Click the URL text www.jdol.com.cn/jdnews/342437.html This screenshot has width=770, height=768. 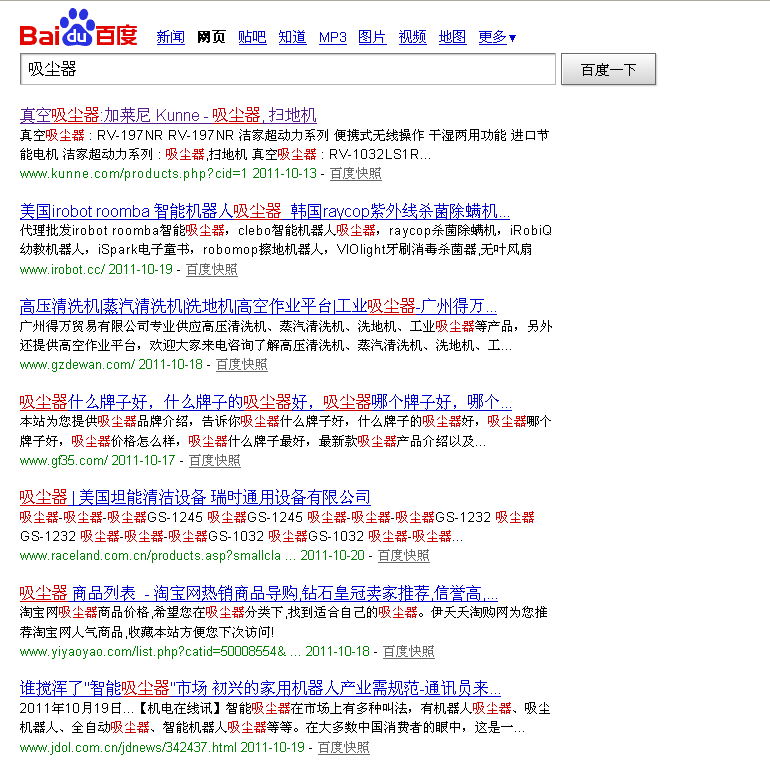pyautogui.click(x=128, y=747)
